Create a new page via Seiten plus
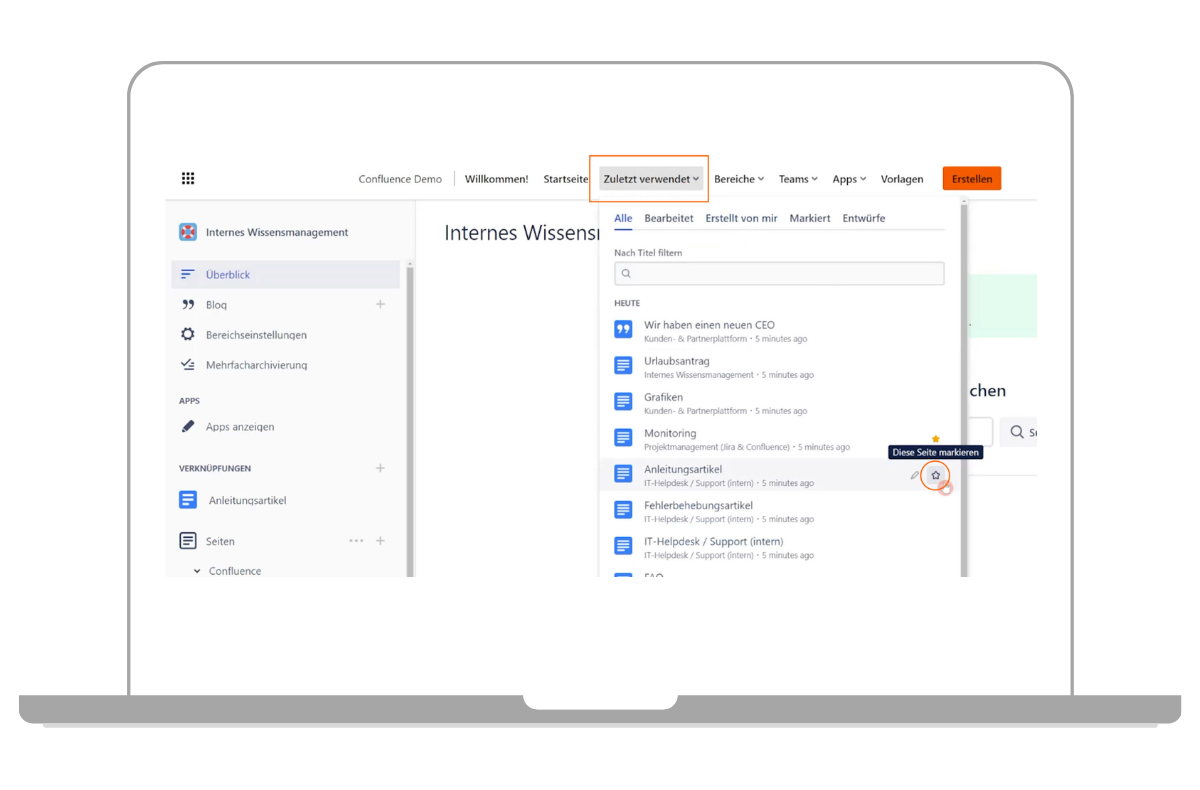This screenshot has width=1200, height=790. tap(380, 541)
